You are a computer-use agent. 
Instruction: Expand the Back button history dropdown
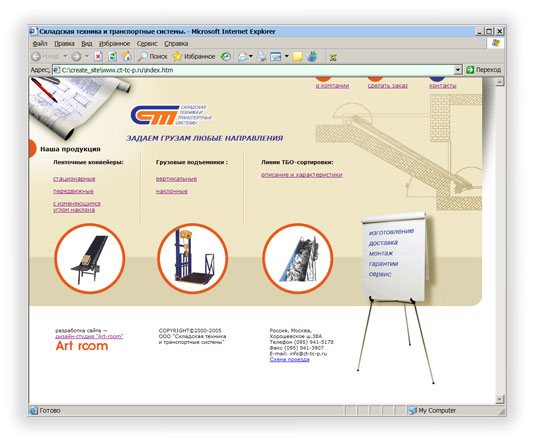pos(65,56)
